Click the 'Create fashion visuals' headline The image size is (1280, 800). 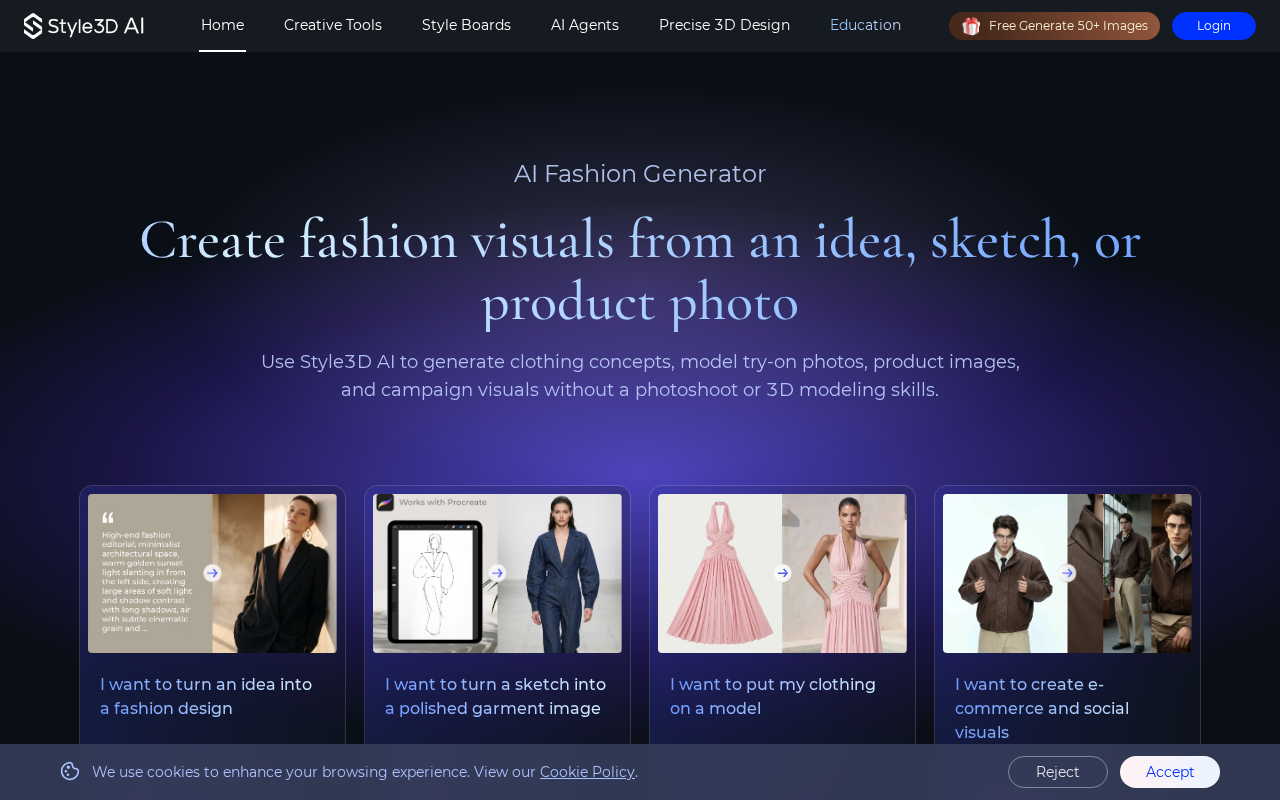coord(640,270)
